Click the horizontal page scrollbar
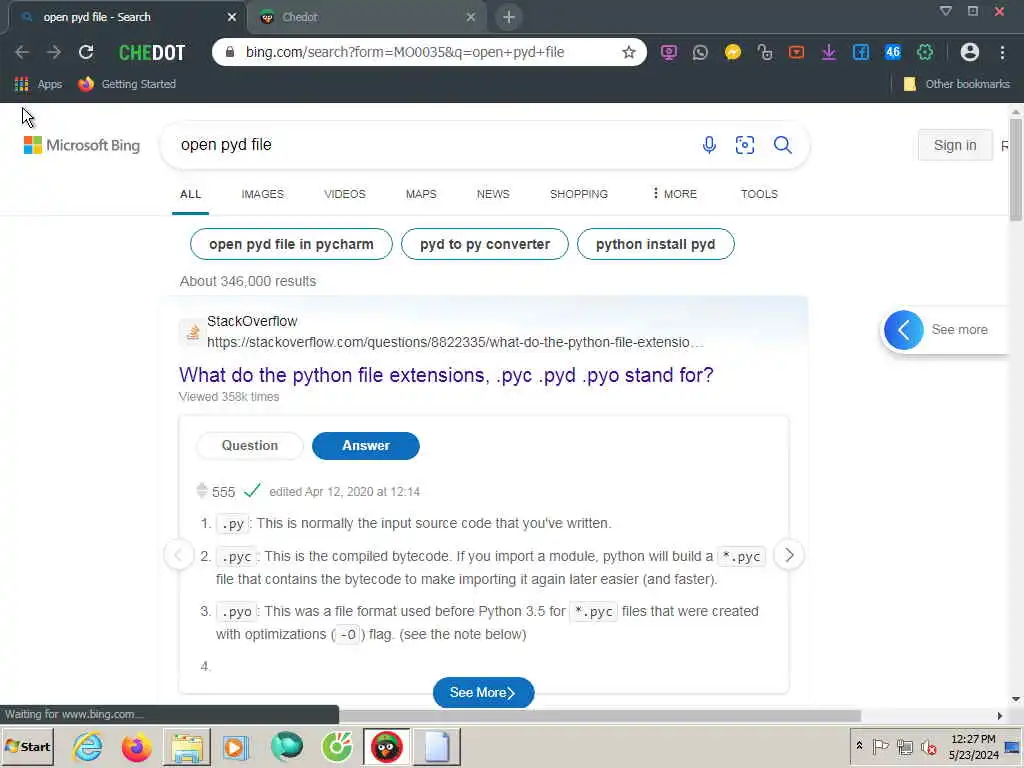This screenshot has height=768, width=1024. (600, 716)
